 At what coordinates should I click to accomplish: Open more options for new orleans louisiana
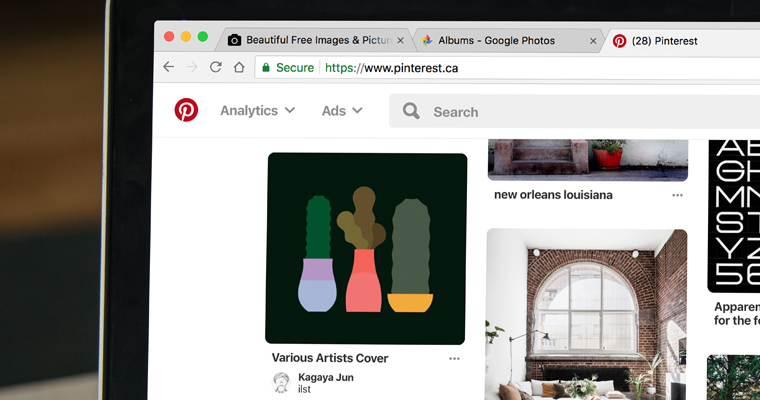(x=677, y=195)
